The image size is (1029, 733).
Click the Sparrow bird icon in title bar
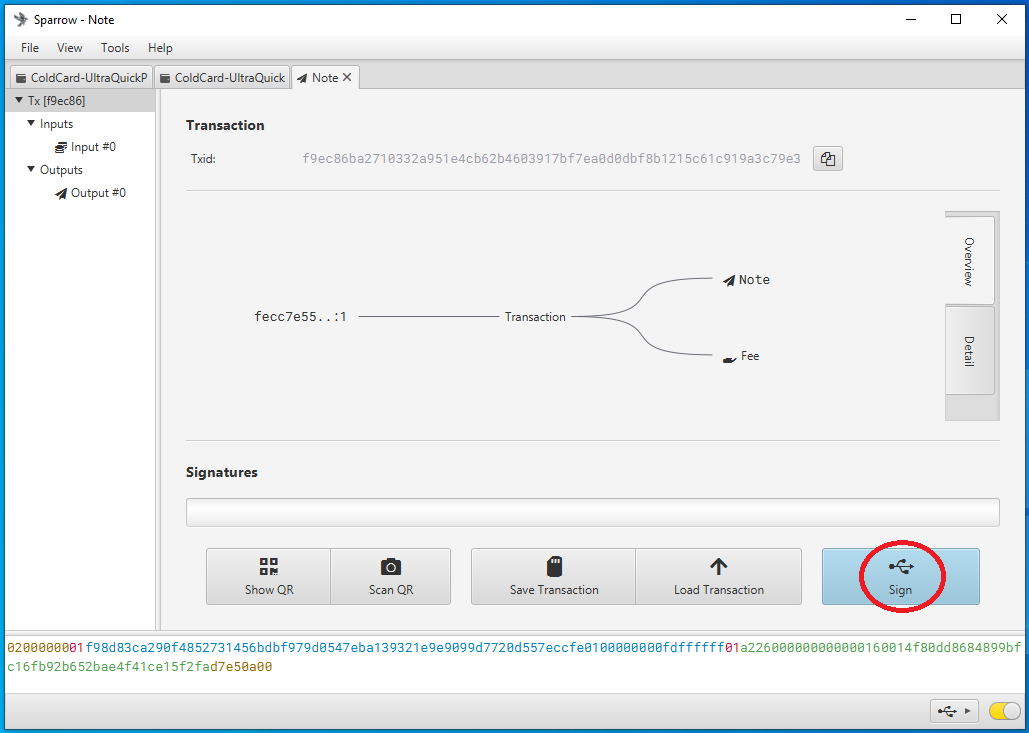pos(21,19)
